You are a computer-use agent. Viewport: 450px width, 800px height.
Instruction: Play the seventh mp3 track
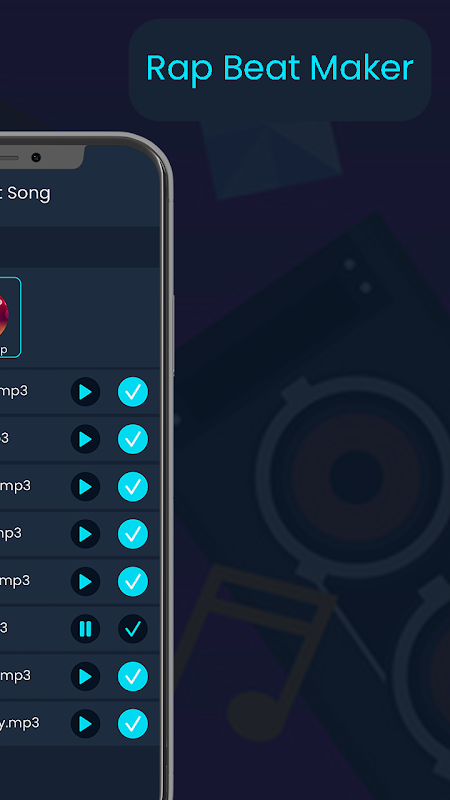85,677
